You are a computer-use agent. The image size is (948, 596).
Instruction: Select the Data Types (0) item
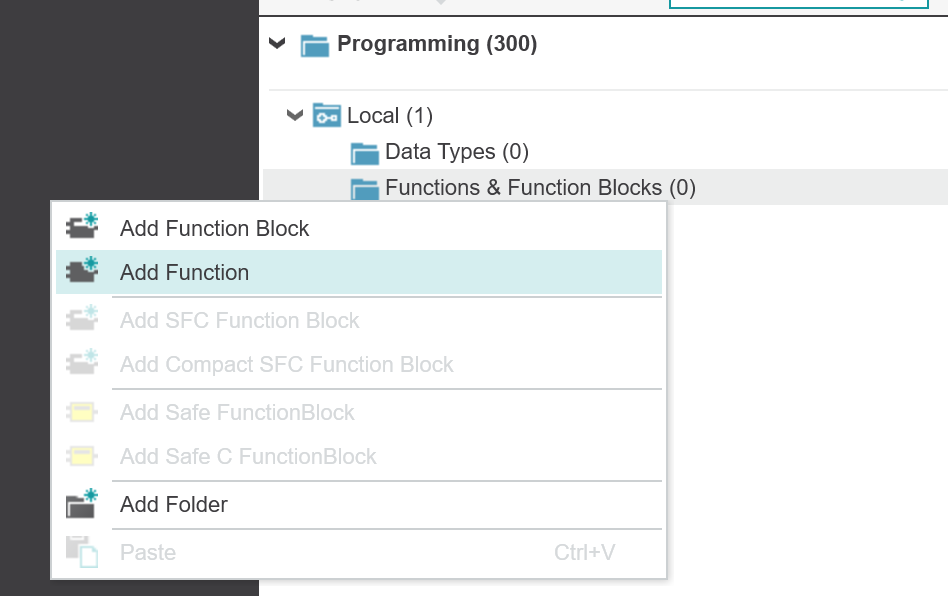[x=456, y=152]
